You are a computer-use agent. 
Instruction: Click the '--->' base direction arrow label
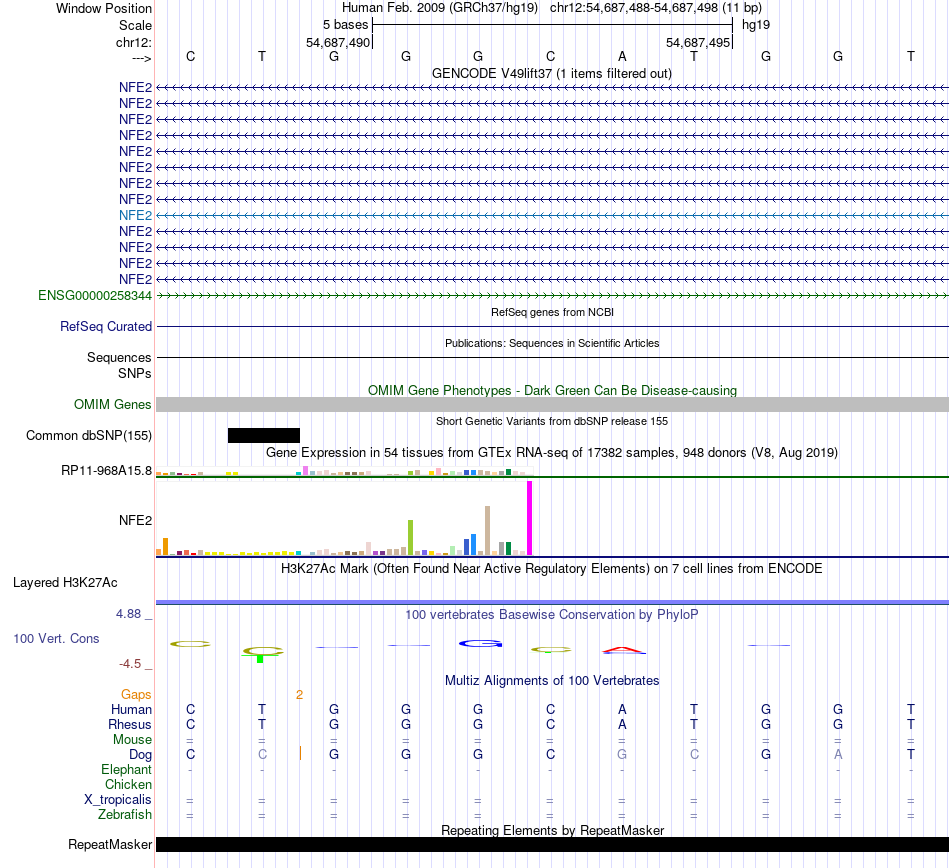(x=141, y=58)
